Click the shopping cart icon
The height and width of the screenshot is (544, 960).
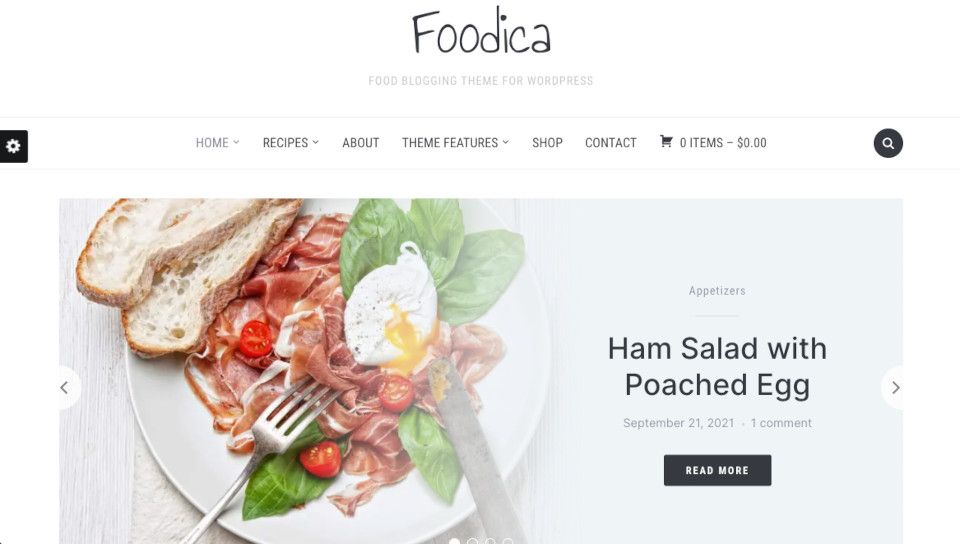tap(666, 141)
